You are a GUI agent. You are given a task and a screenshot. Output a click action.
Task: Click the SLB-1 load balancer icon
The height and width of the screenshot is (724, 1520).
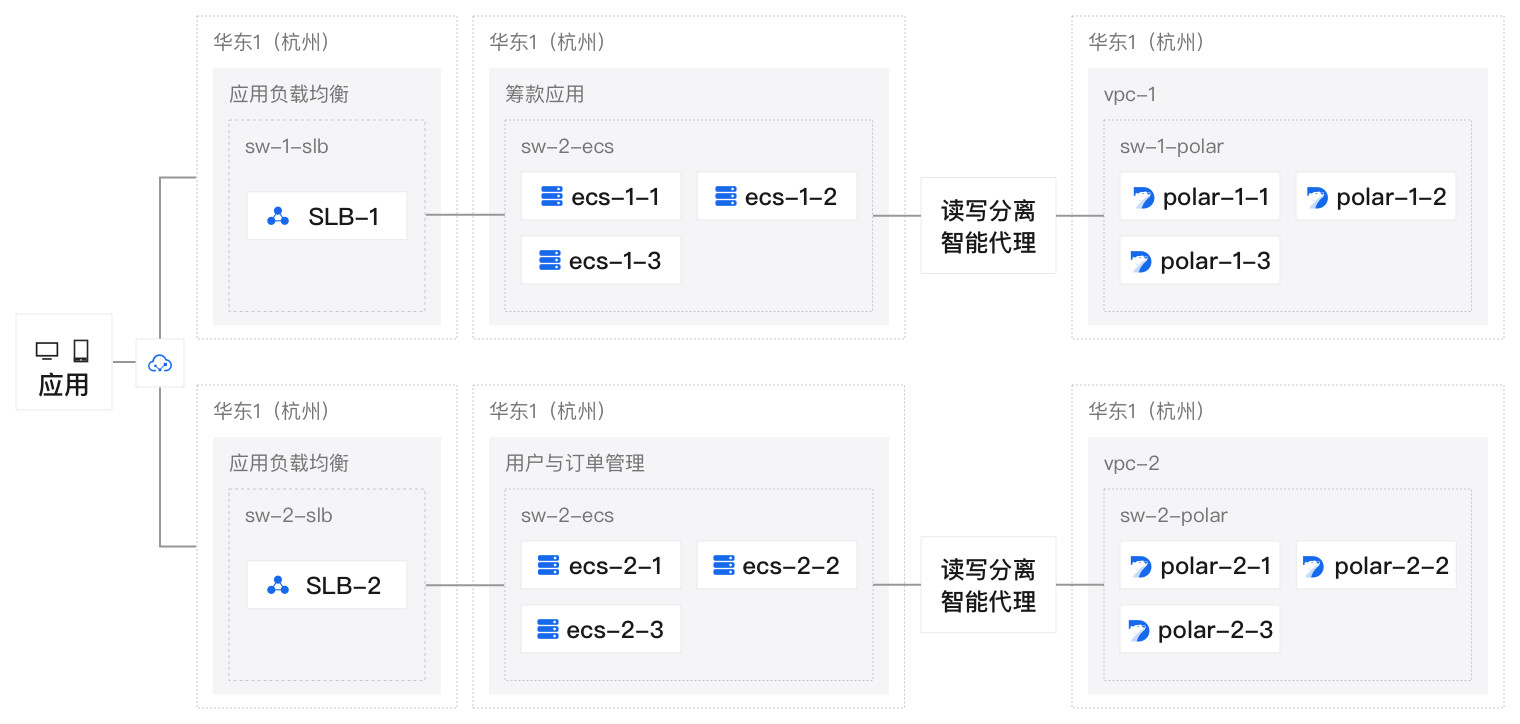pos(279,216)
